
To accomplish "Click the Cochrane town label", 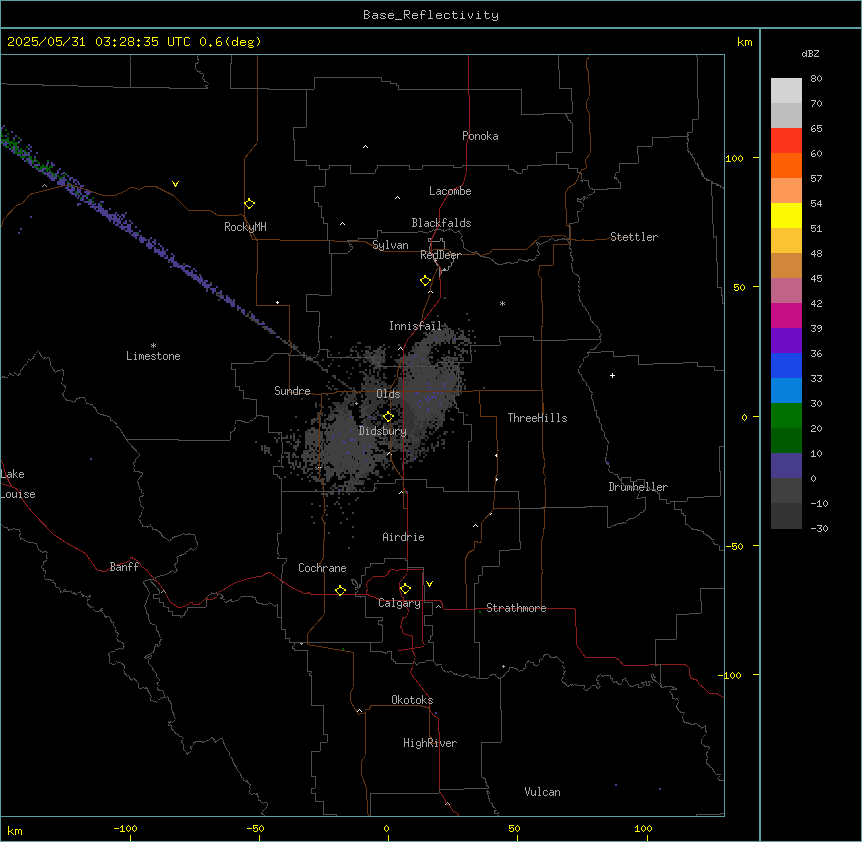I will coord(322,568).
